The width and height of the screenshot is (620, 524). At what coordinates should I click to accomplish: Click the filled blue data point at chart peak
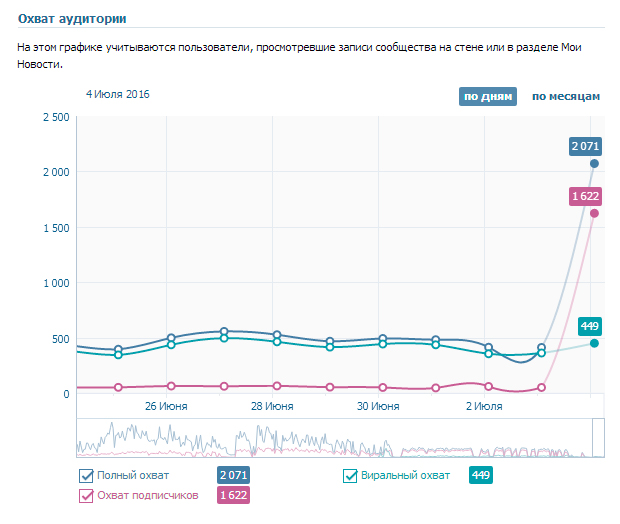594,163
